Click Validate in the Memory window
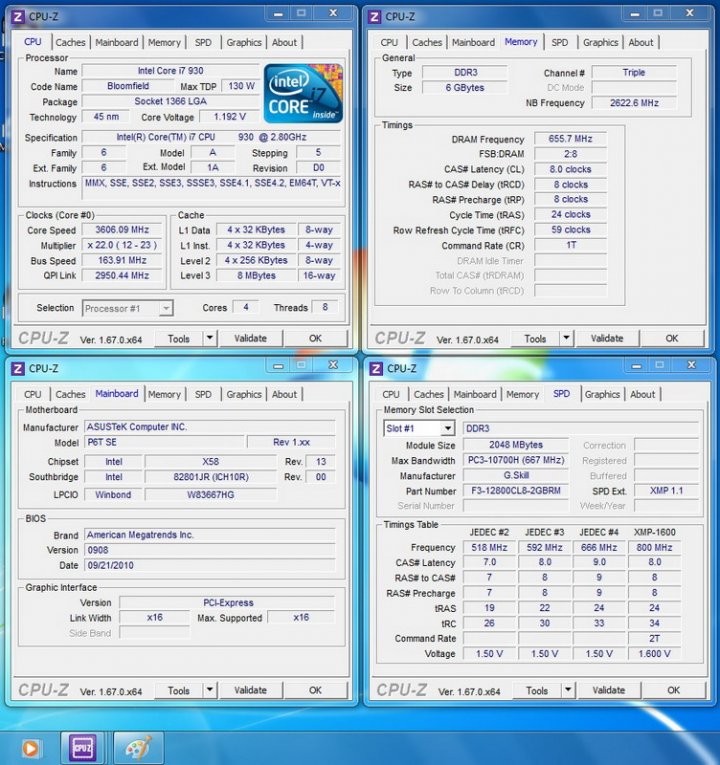 [607, 338]
